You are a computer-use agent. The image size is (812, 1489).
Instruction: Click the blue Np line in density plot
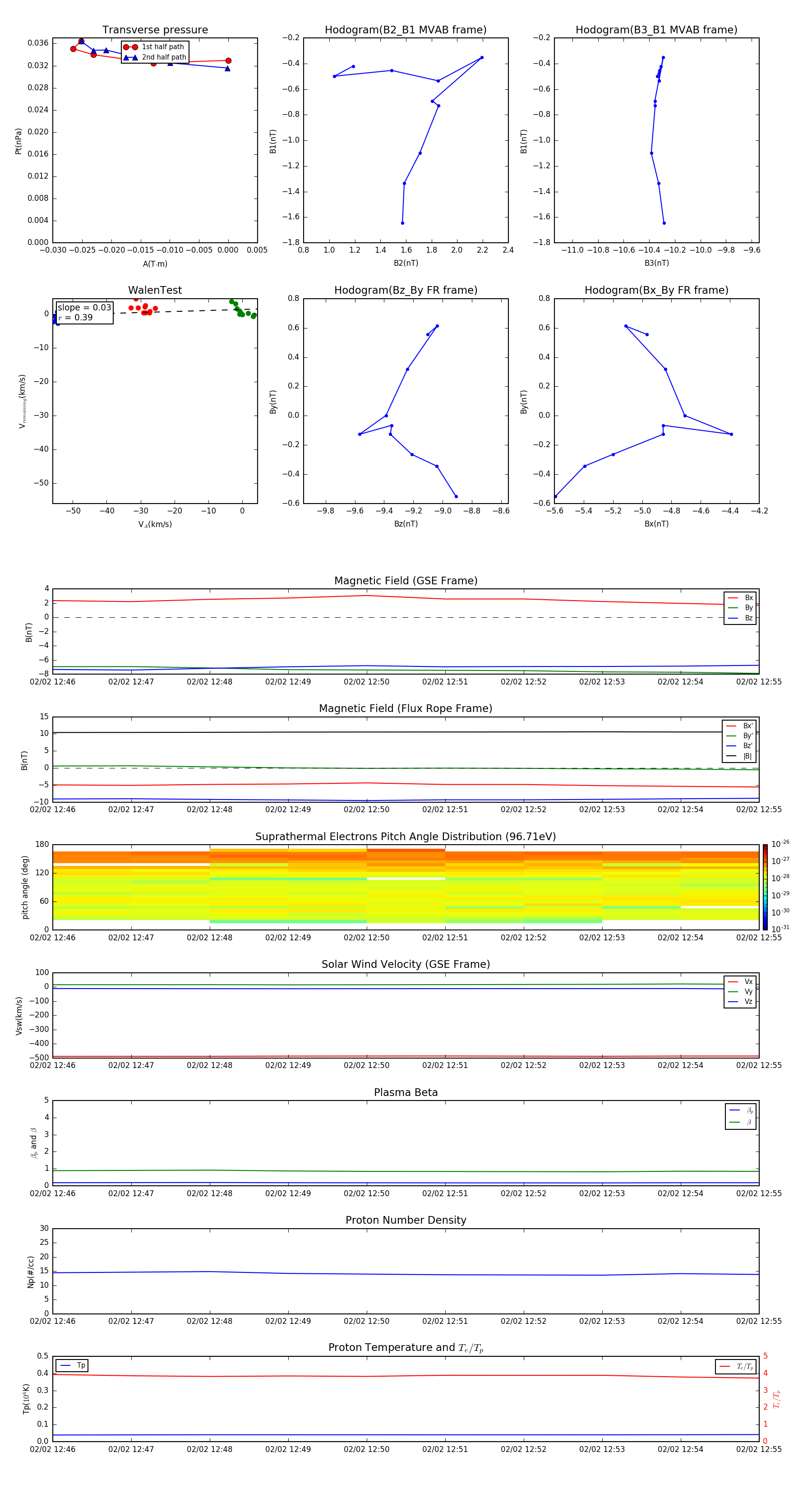pyautogui.click(x=406, y=1274)
